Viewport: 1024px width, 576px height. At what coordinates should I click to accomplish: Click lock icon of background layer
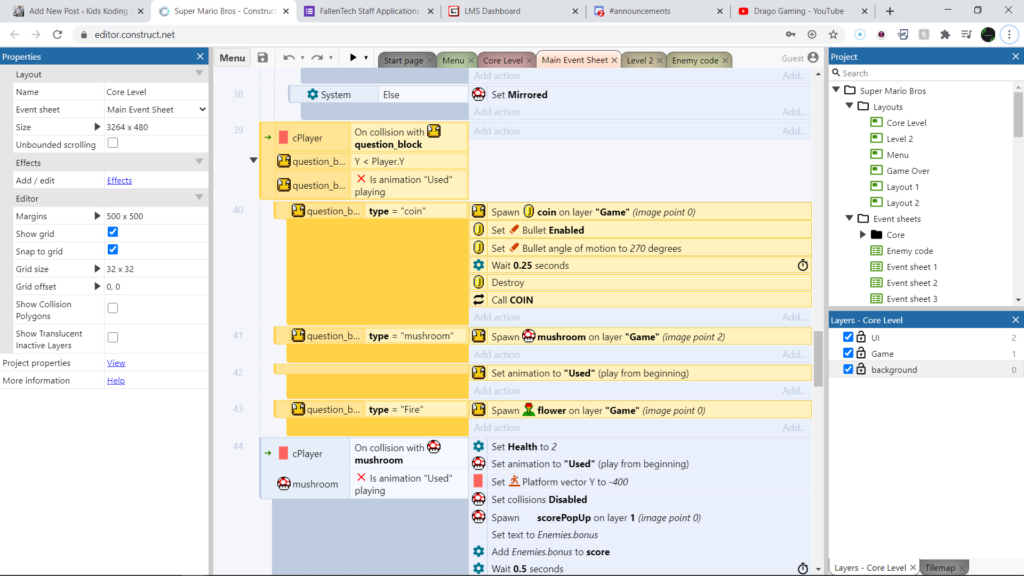coord(861,369)
